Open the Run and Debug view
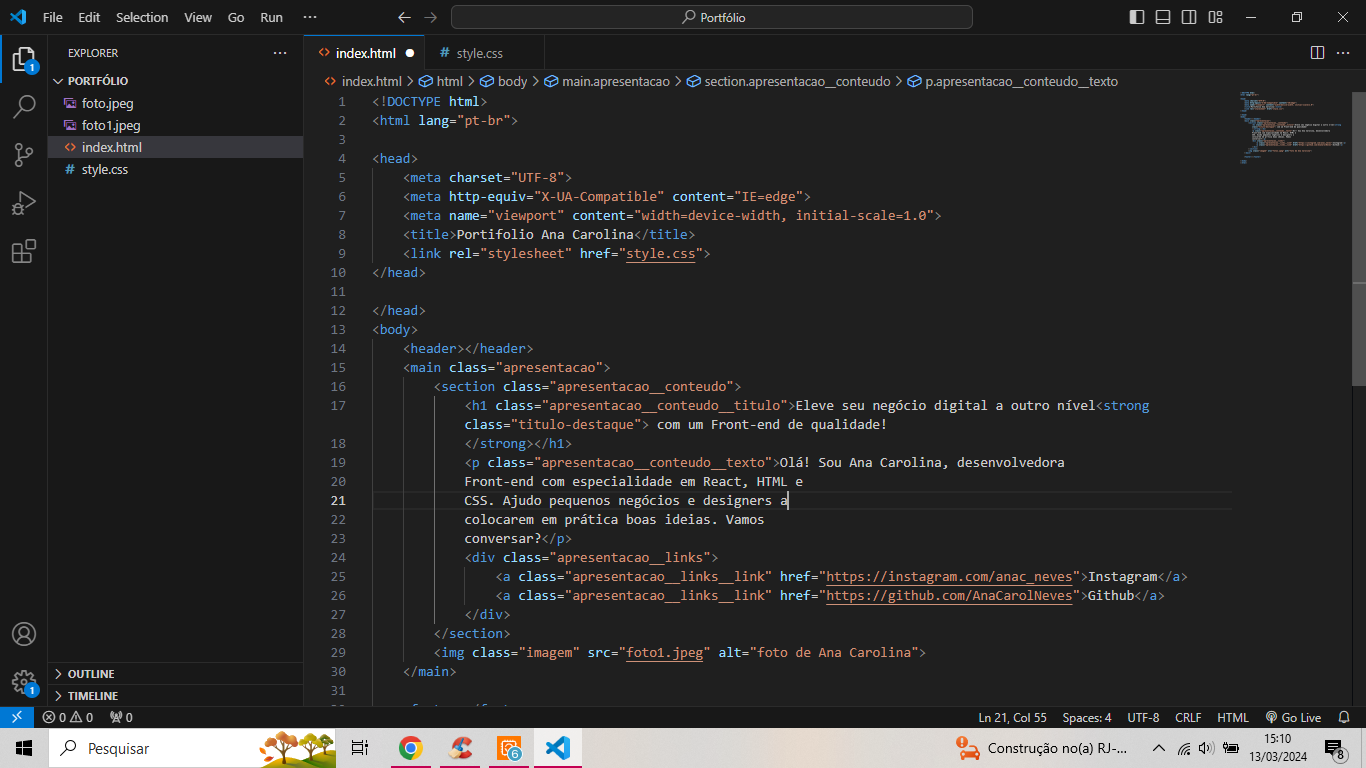 24,203
